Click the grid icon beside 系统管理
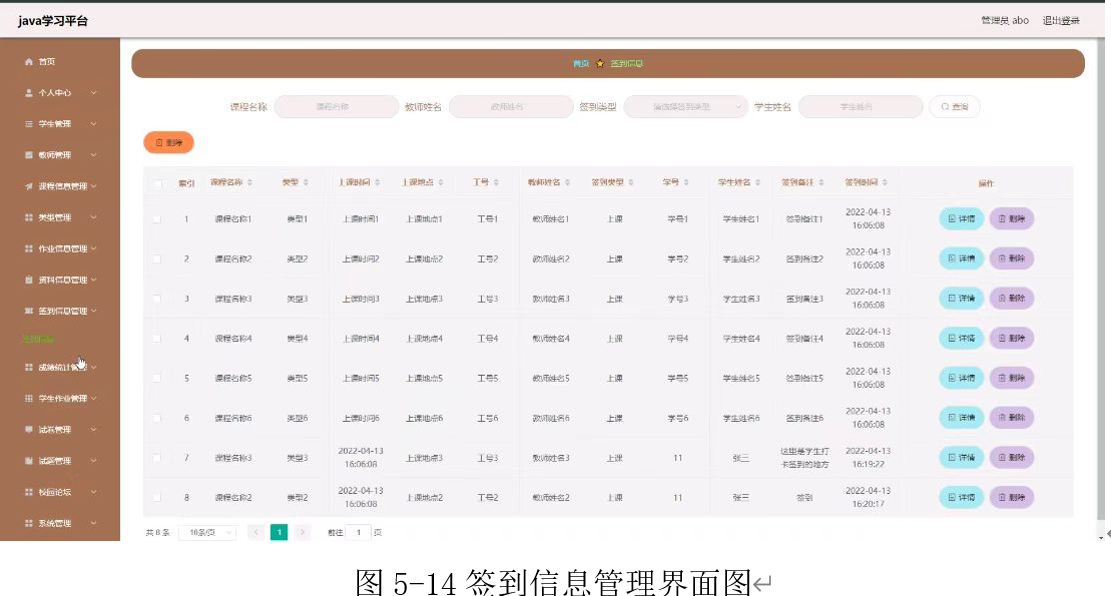 pos(28,523)
